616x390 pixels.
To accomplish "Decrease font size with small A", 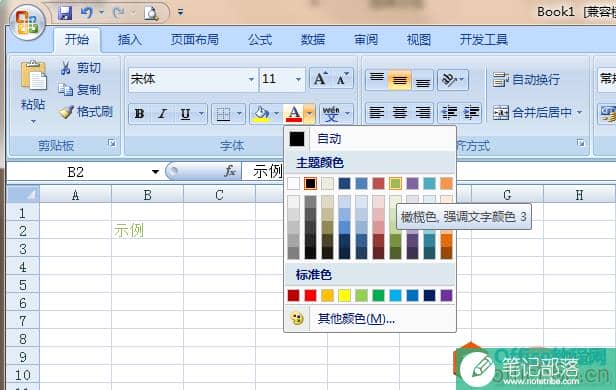I will 342,79.
